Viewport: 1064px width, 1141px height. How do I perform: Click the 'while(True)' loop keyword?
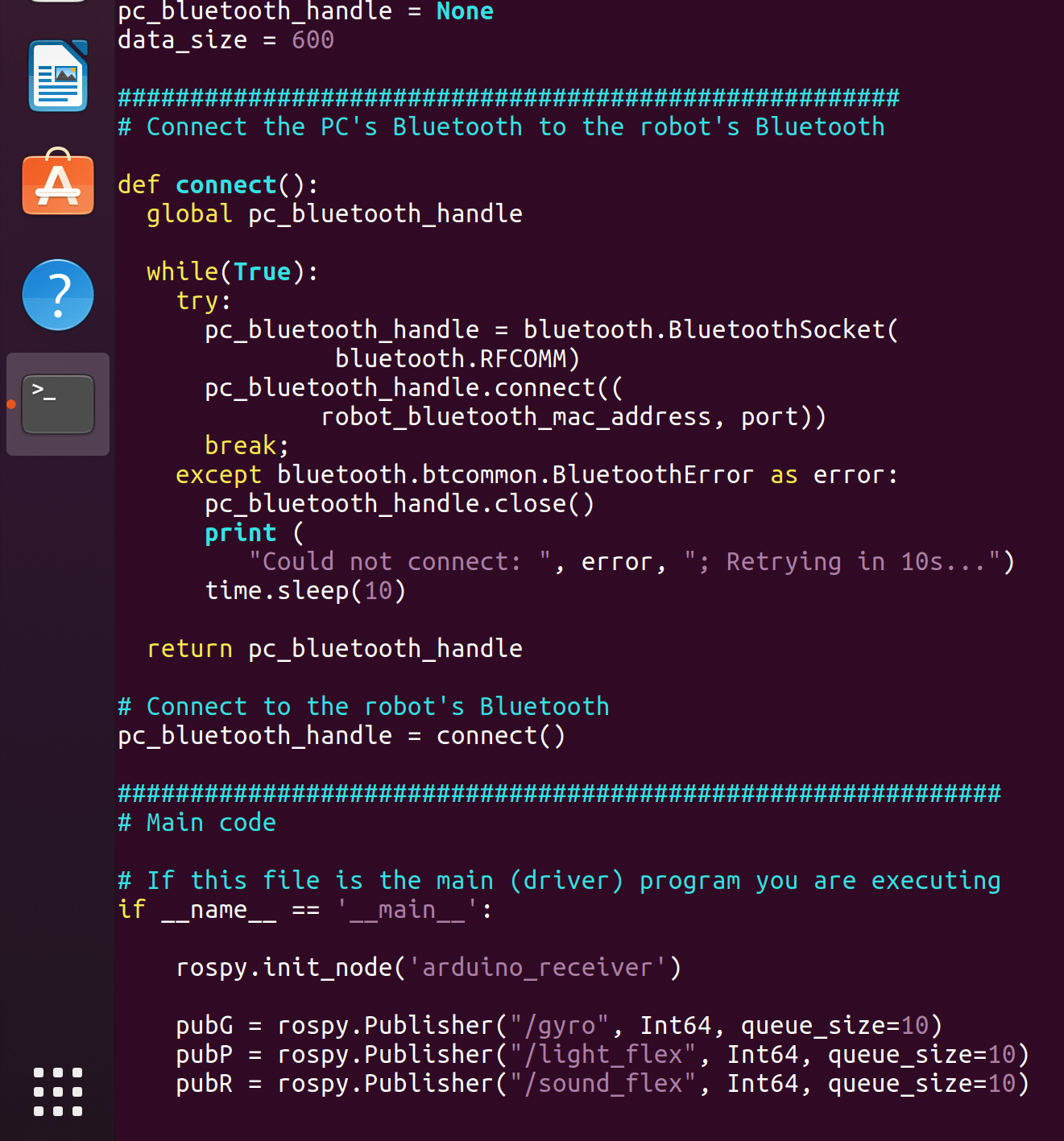pyautogui.click(x=182, y=272)
